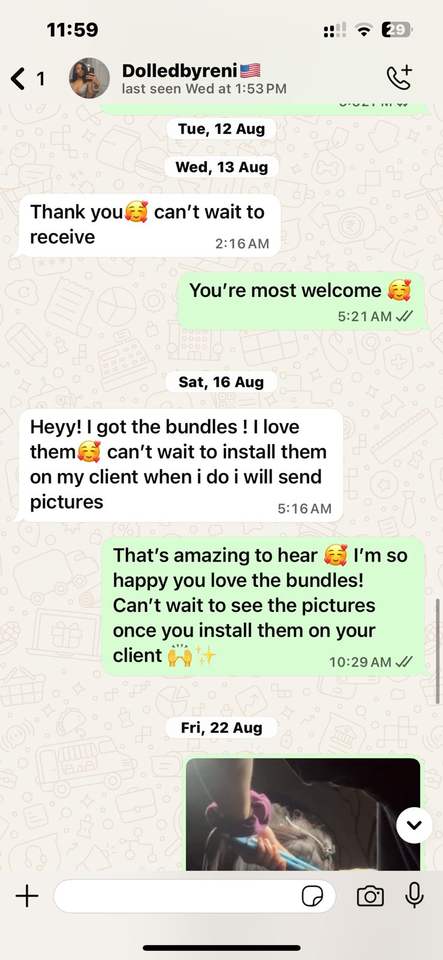The image size is (443, 960).
Task: Tap the Sat, 16 Aug date label
Action: pos(221,382)
